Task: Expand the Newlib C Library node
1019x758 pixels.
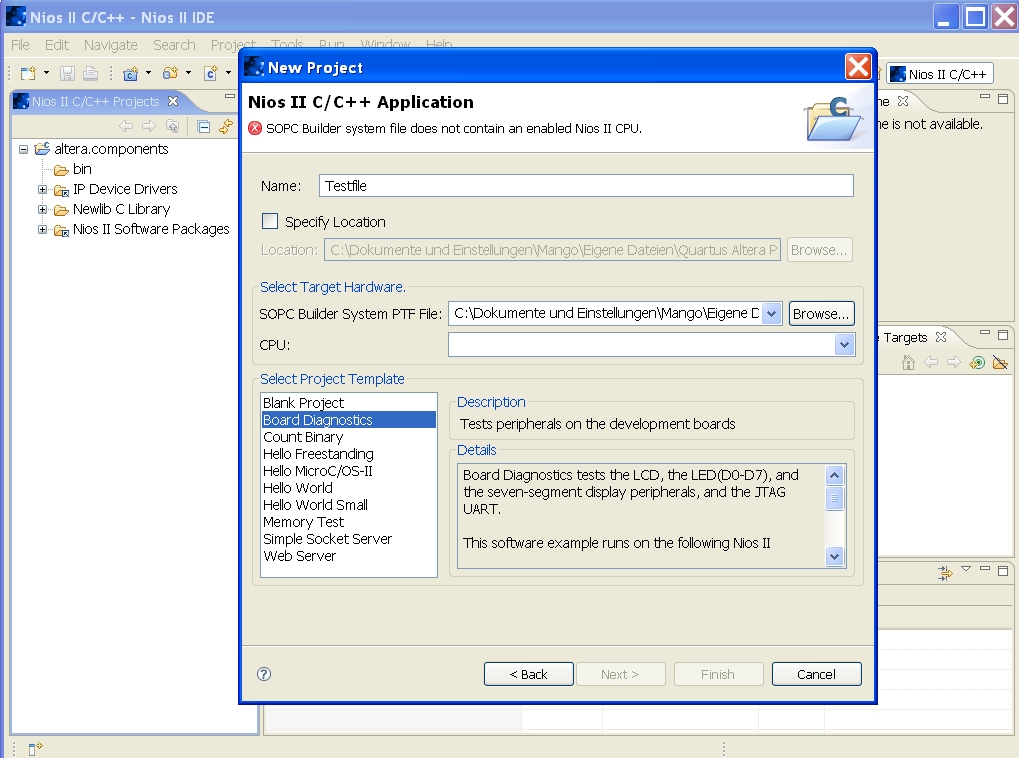Action: (42, 209)
